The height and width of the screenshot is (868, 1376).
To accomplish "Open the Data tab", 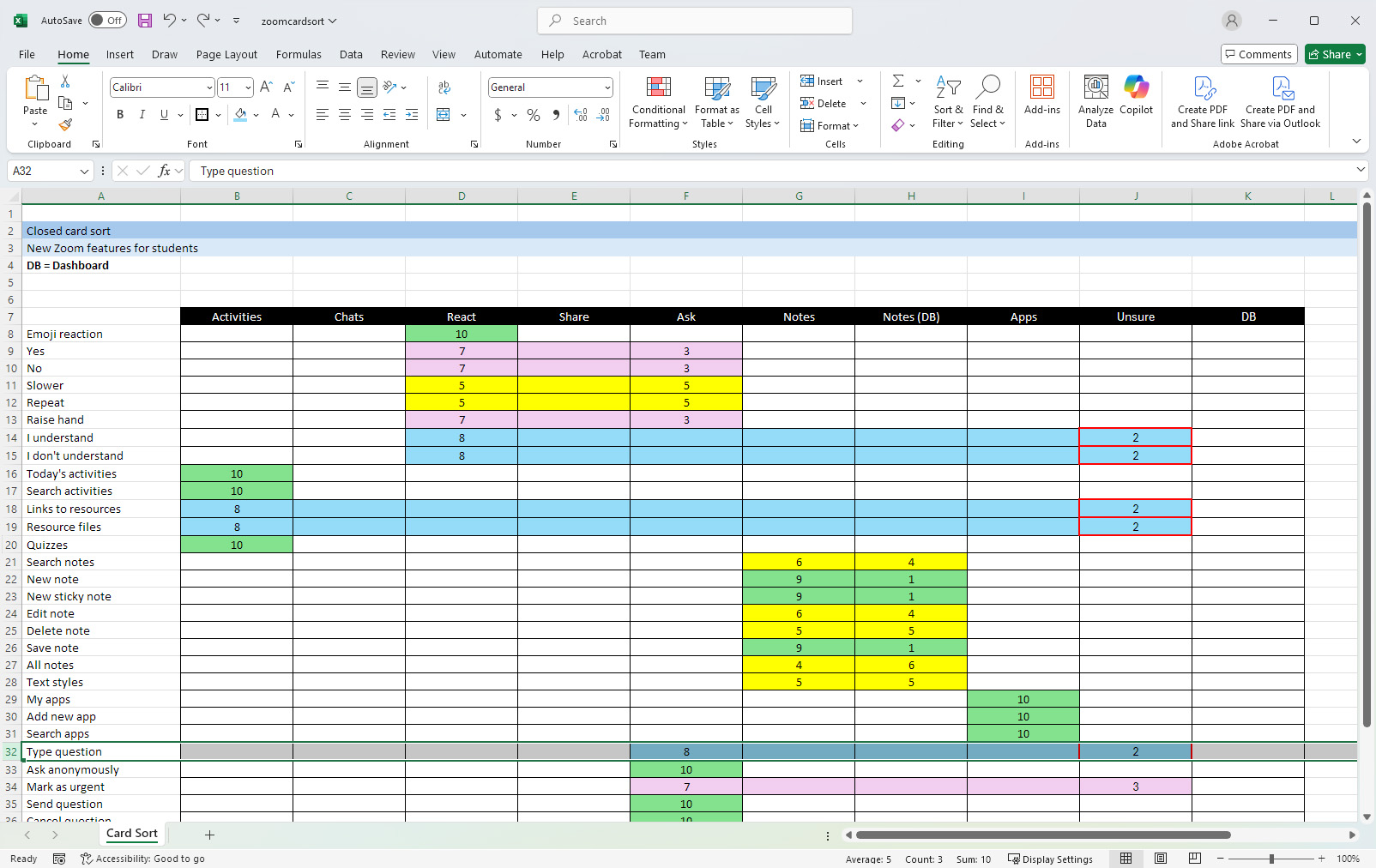I will [x=351, y=54].
